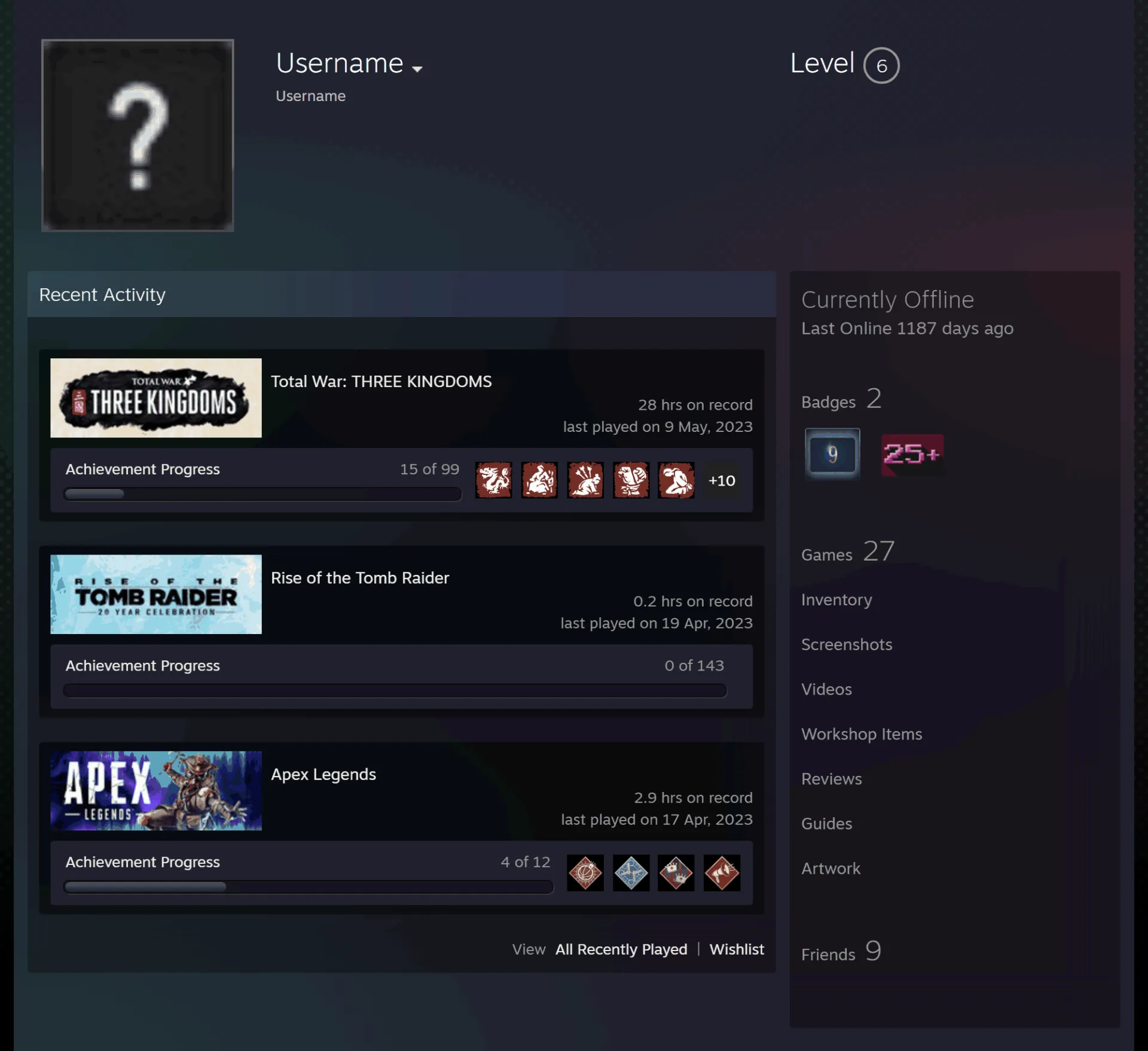Open the pink 25+ games badge
1148x1051 pixels.
tap(912, 455)
